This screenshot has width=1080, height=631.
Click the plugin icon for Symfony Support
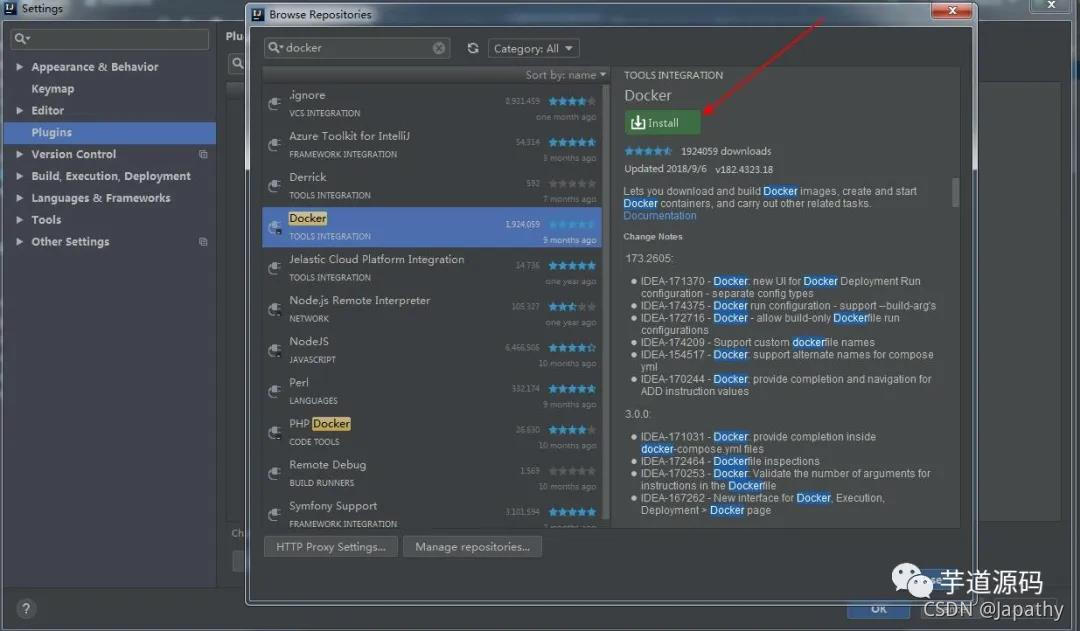(x=274, y=515)
